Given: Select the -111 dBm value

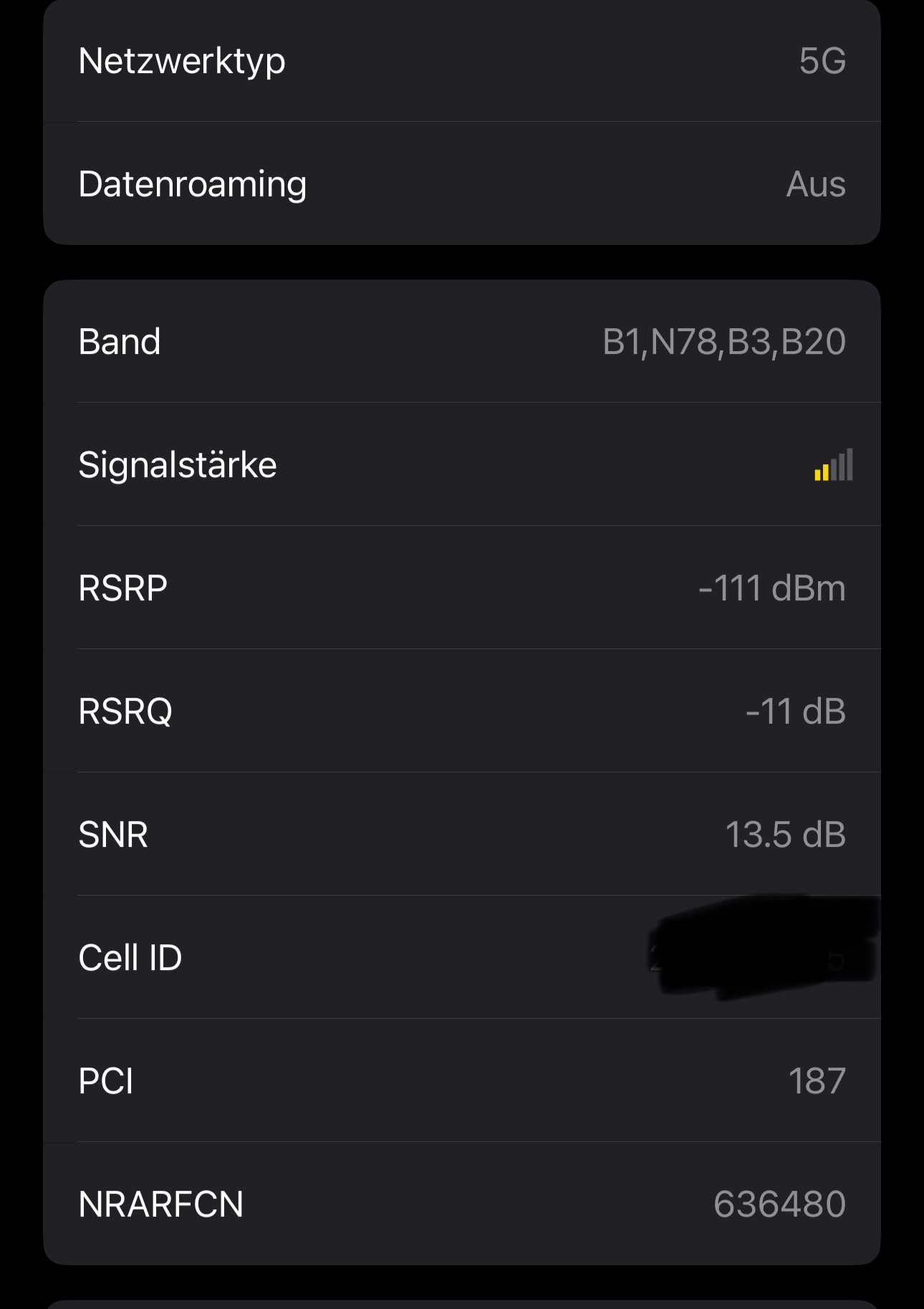Looking at the screenshot, I should (x=771, y=588).
